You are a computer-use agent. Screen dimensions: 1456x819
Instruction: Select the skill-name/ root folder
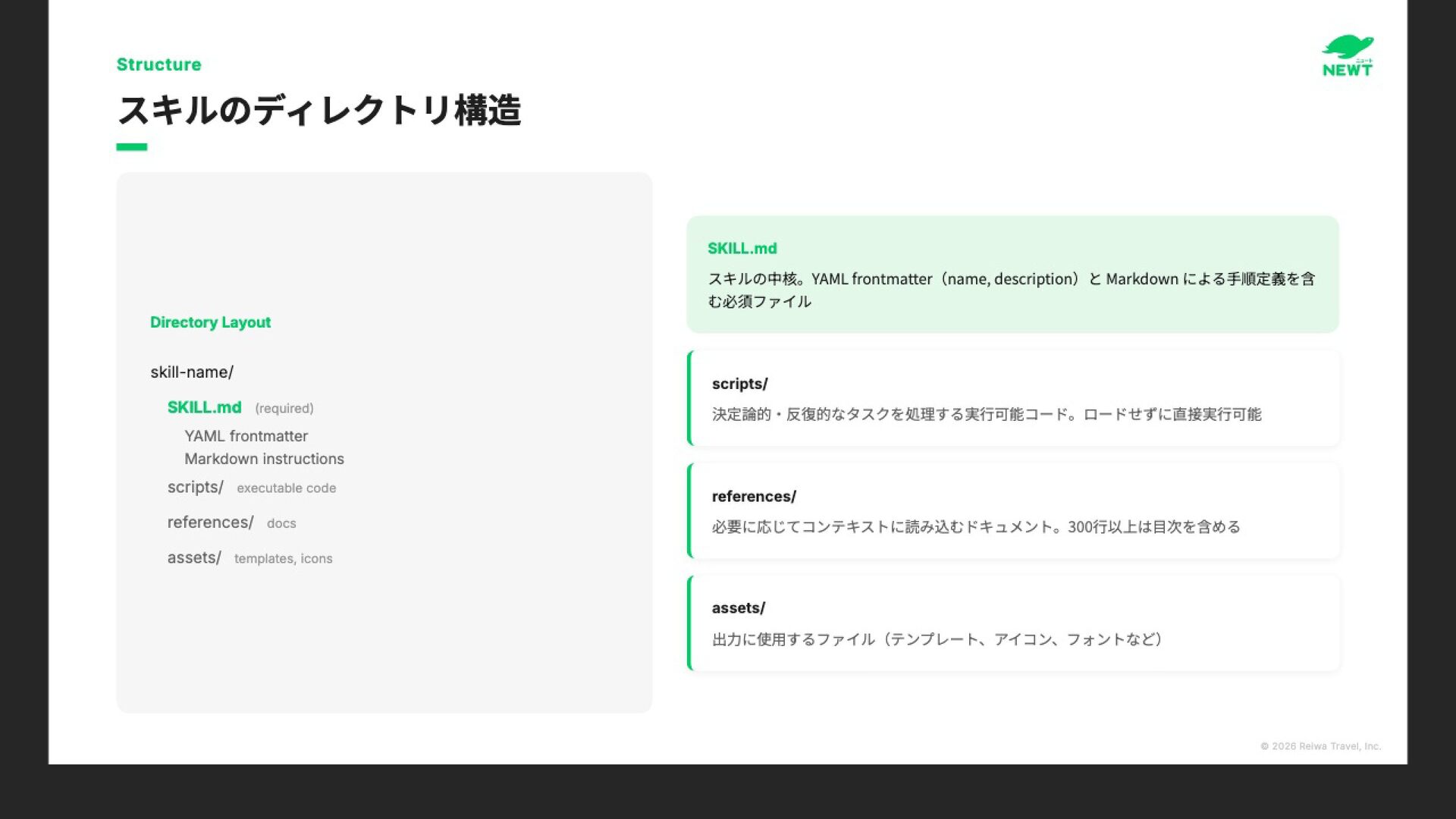pyautogui.click(x=192, y=372)
